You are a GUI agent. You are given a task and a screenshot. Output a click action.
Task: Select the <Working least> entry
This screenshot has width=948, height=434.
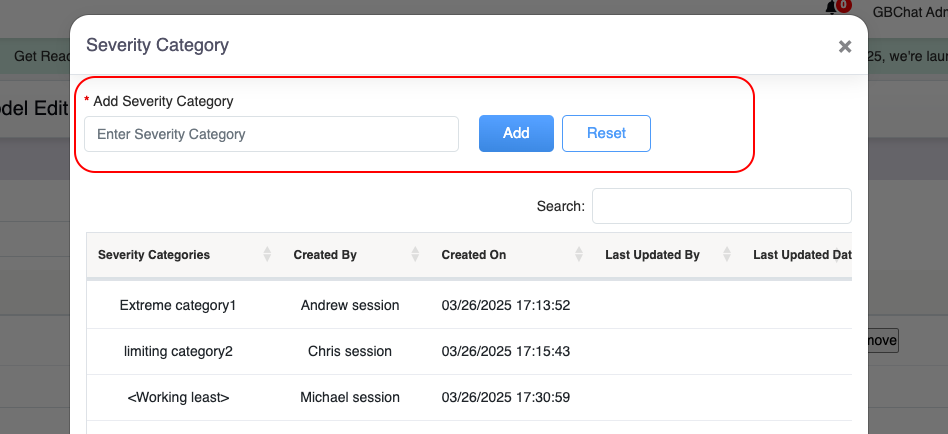coord(178,397)
